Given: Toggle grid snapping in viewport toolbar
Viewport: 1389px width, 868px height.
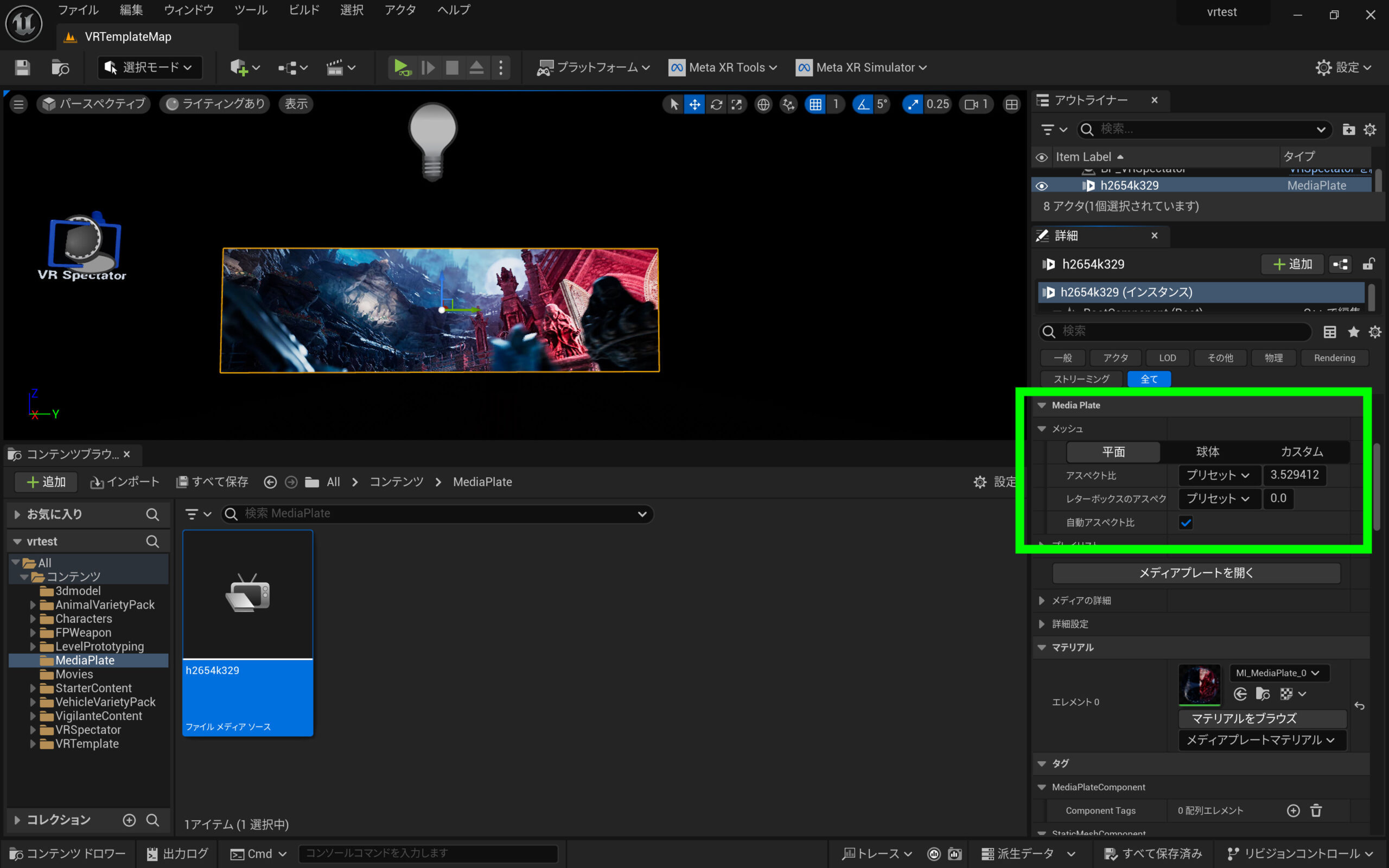Looking at the screenshot, I should (x=815, y=104).
